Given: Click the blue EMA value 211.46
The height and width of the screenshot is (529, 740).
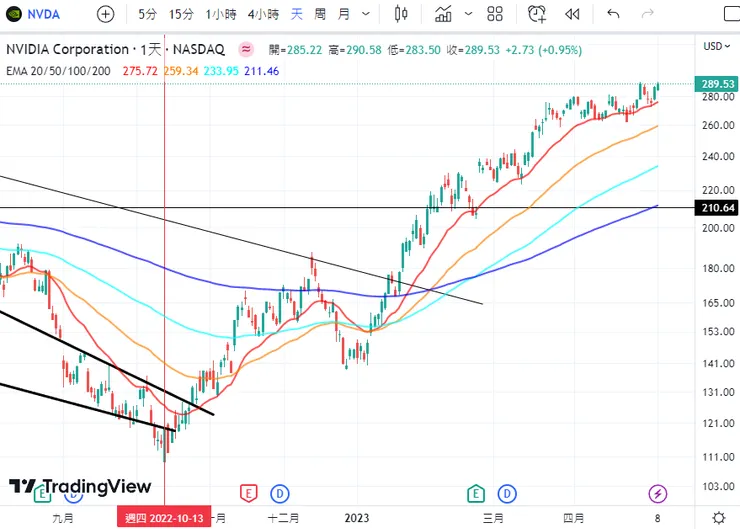Looking at the screenshot, I should click(261, 71).
